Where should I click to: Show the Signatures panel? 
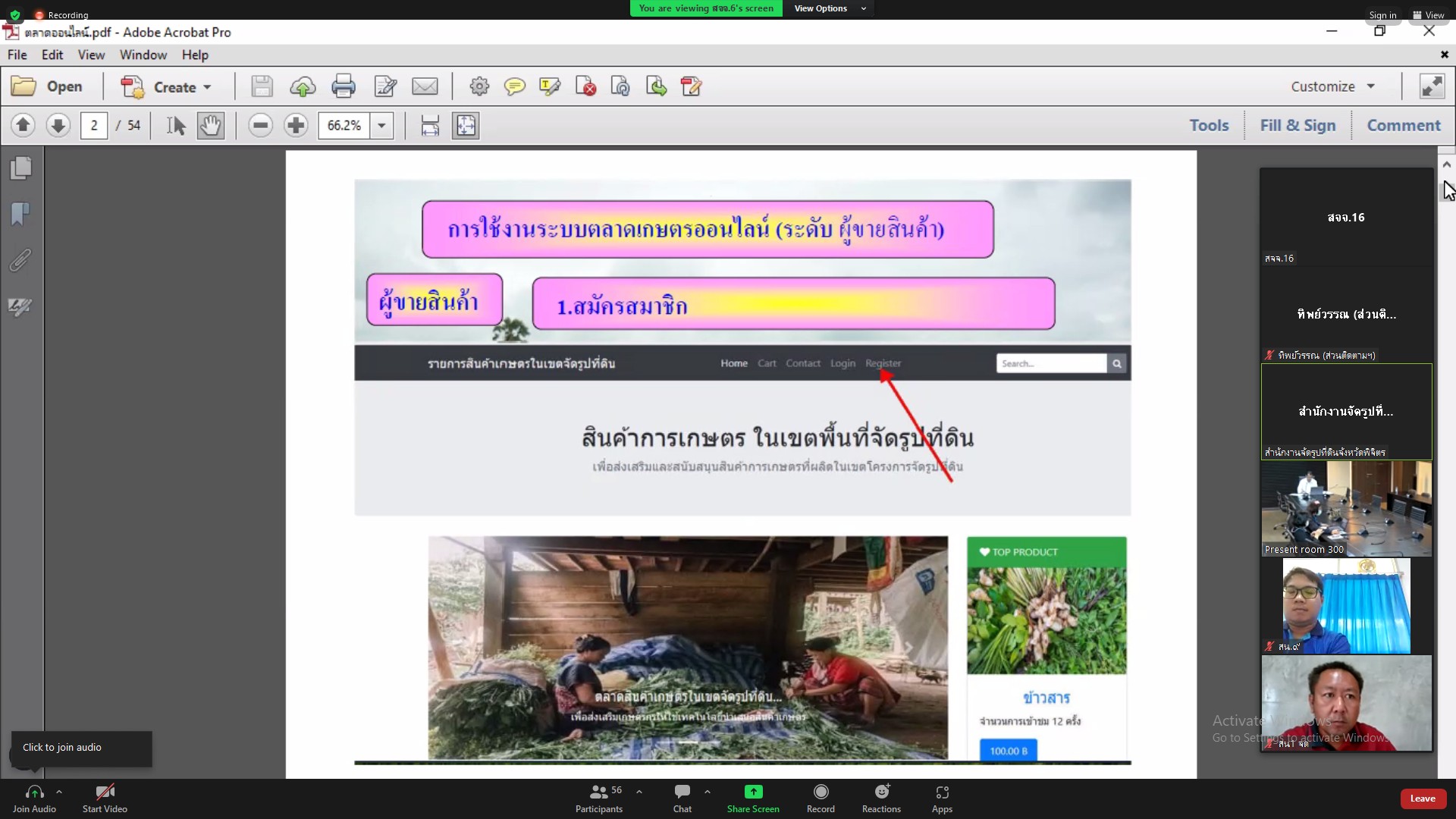tap(21, 306)
